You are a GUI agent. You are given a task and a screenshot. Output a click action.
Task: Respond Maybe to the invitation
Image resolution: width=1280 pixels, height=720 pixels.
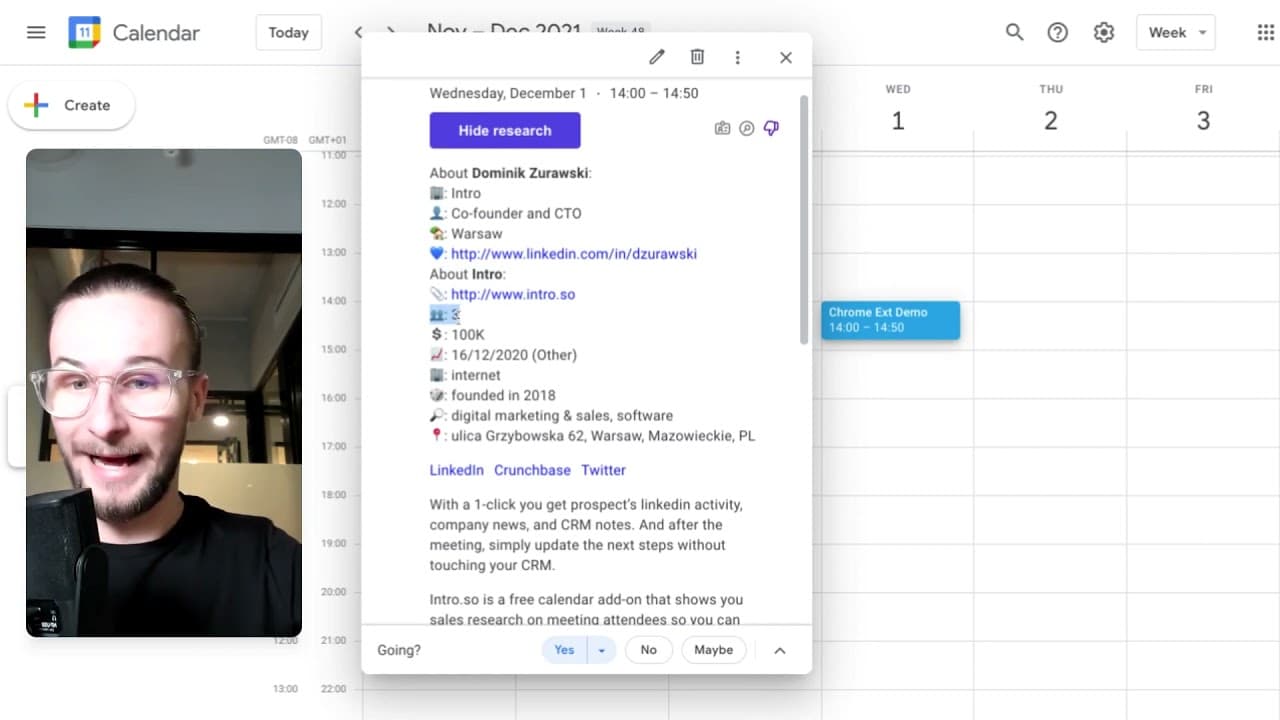713,650
